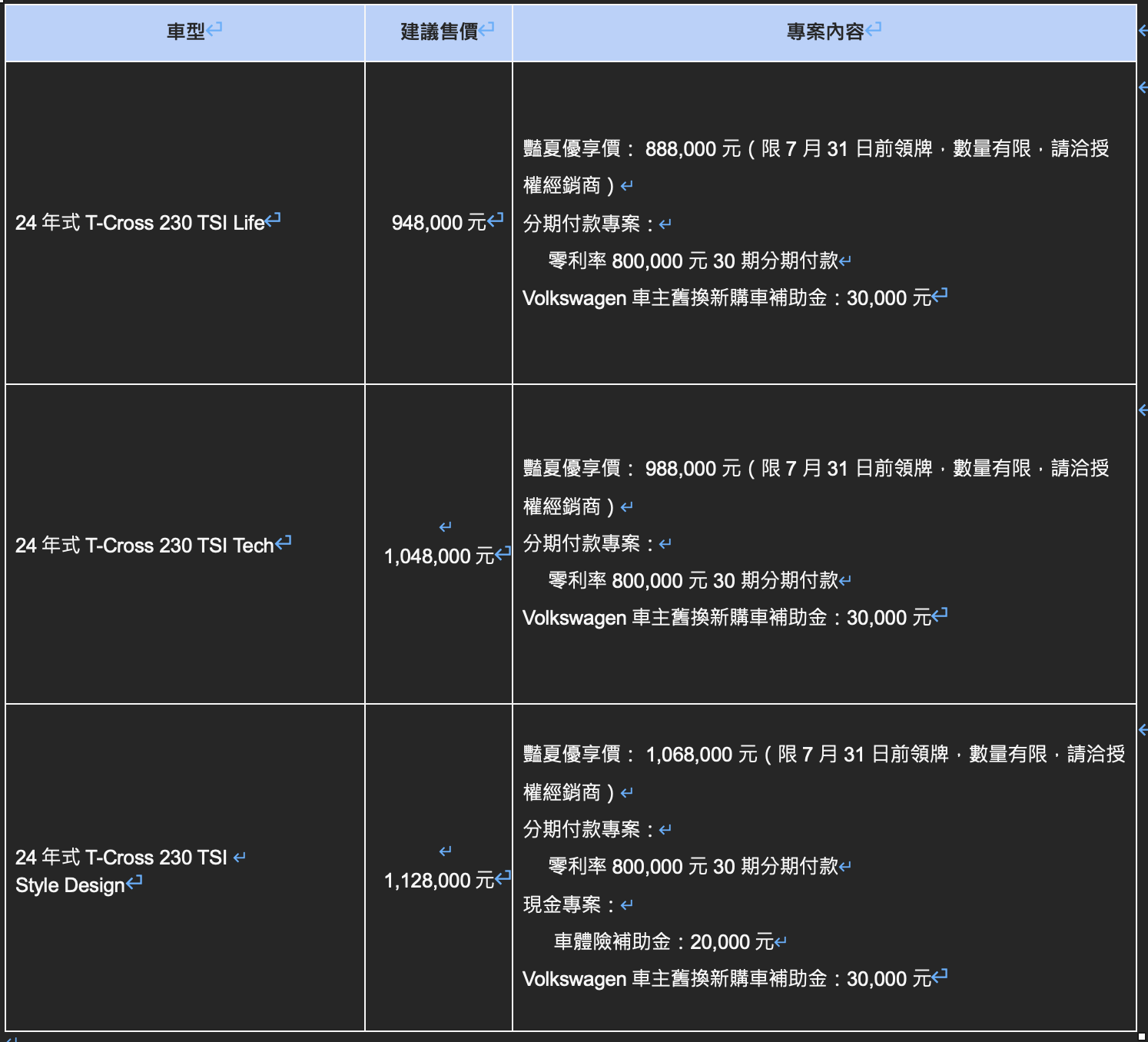The image size is (1148, 1042).
Task: Click Volkswagen trade-in subsidy line in Tech row
Action: 726,618
